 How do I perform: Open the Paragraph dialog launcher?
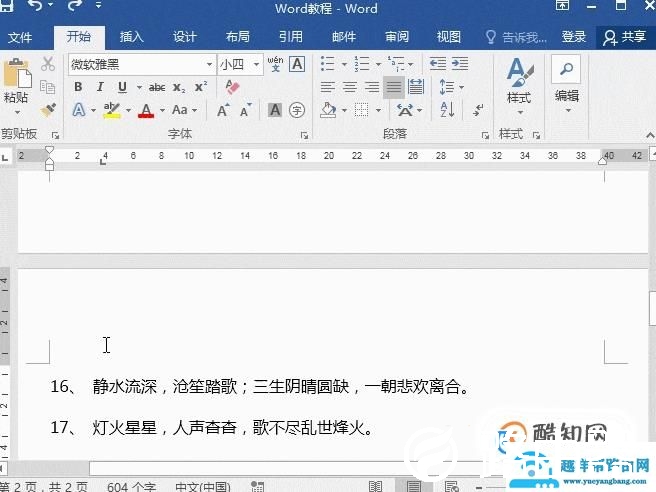485,135
